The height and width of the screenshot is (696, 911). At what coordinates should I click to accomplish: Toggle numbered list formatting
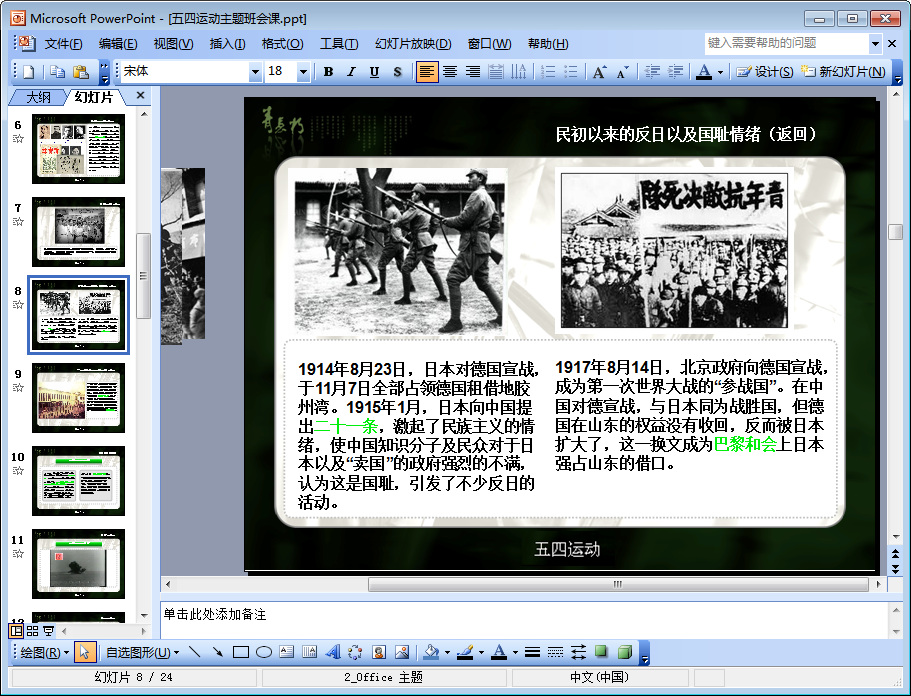point(548,71)
